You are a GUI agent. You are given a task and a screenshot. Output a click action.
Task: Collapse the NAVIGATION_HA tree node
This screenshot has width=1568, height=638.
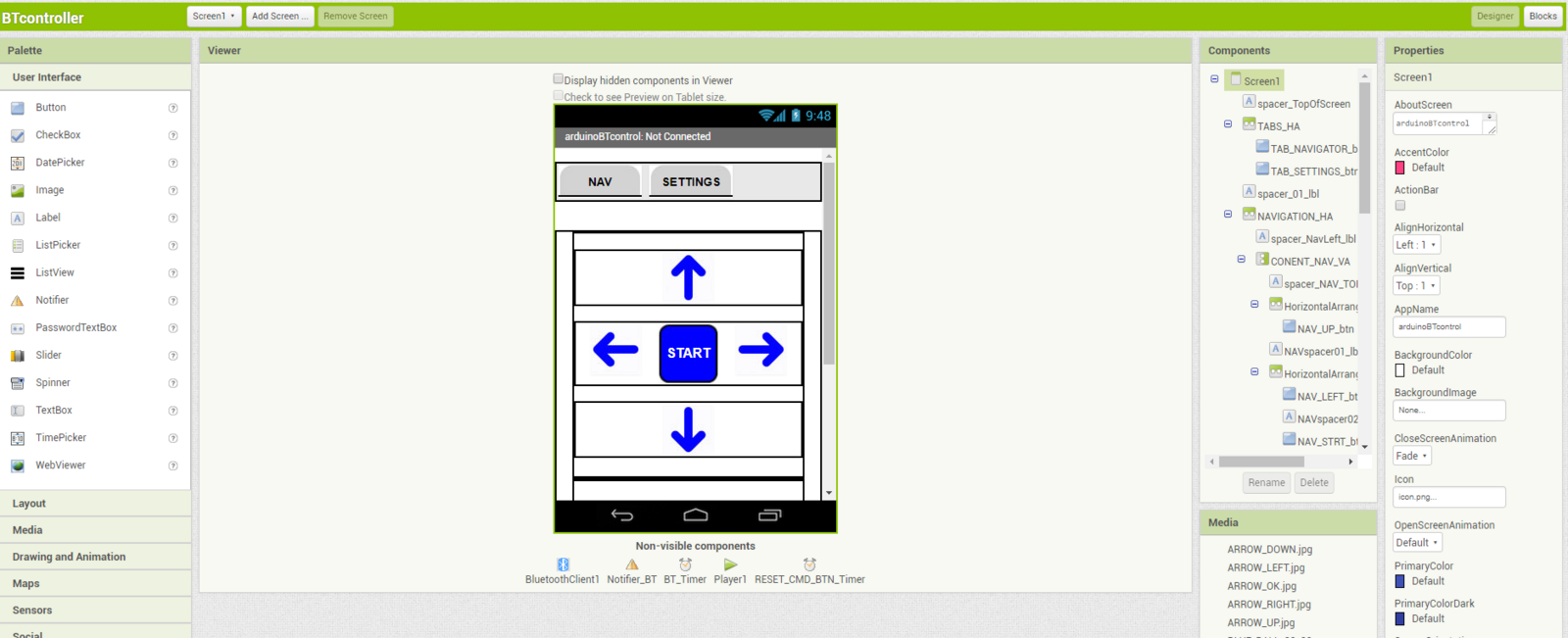[x=1228, y=215]
